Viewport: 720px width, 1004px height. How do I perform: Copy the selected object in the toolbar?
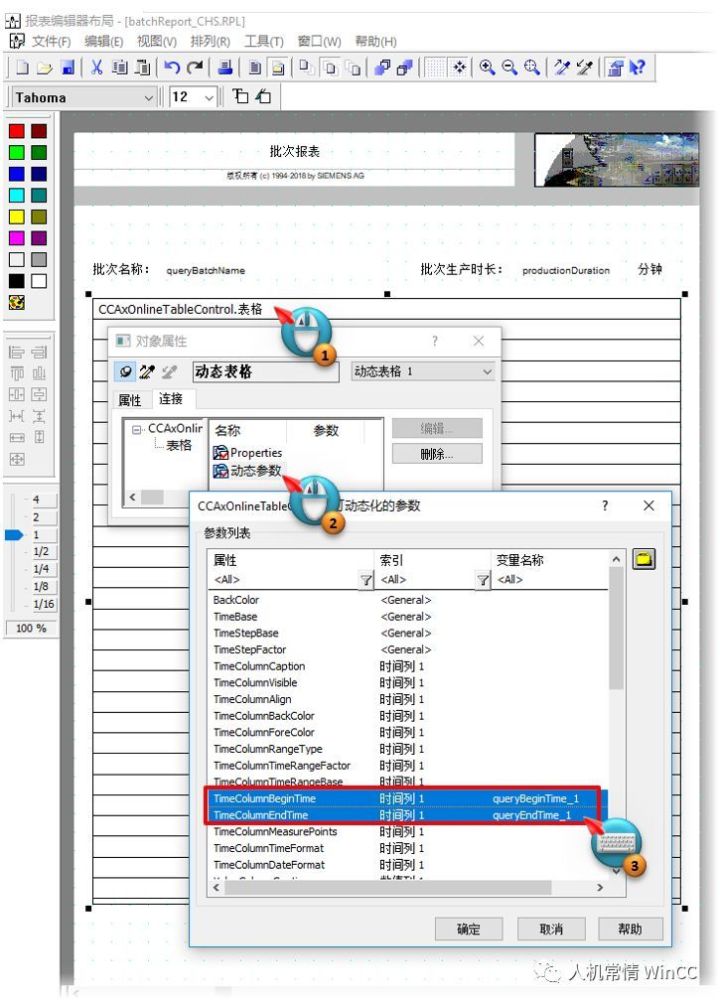coord(119,67)
